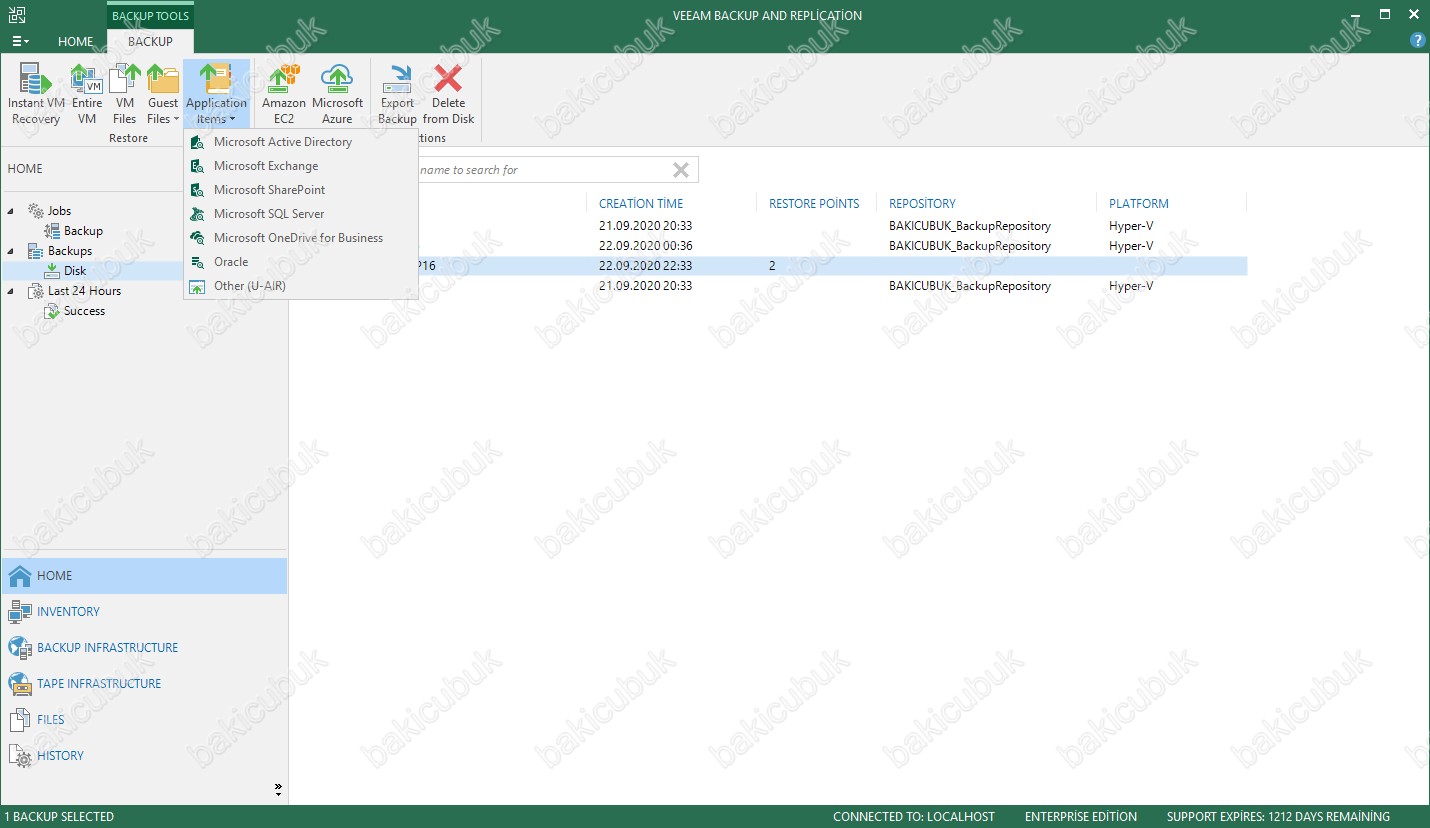Click the BACKUP INFRASTRUCTURE icon
Viewport: 1430px width, 828px height.
pos(20,648)
